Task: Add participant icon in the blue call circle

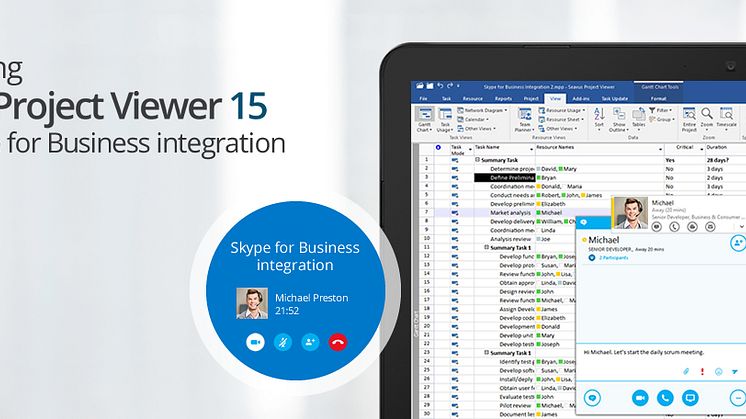Action: [x=310, y=342]
